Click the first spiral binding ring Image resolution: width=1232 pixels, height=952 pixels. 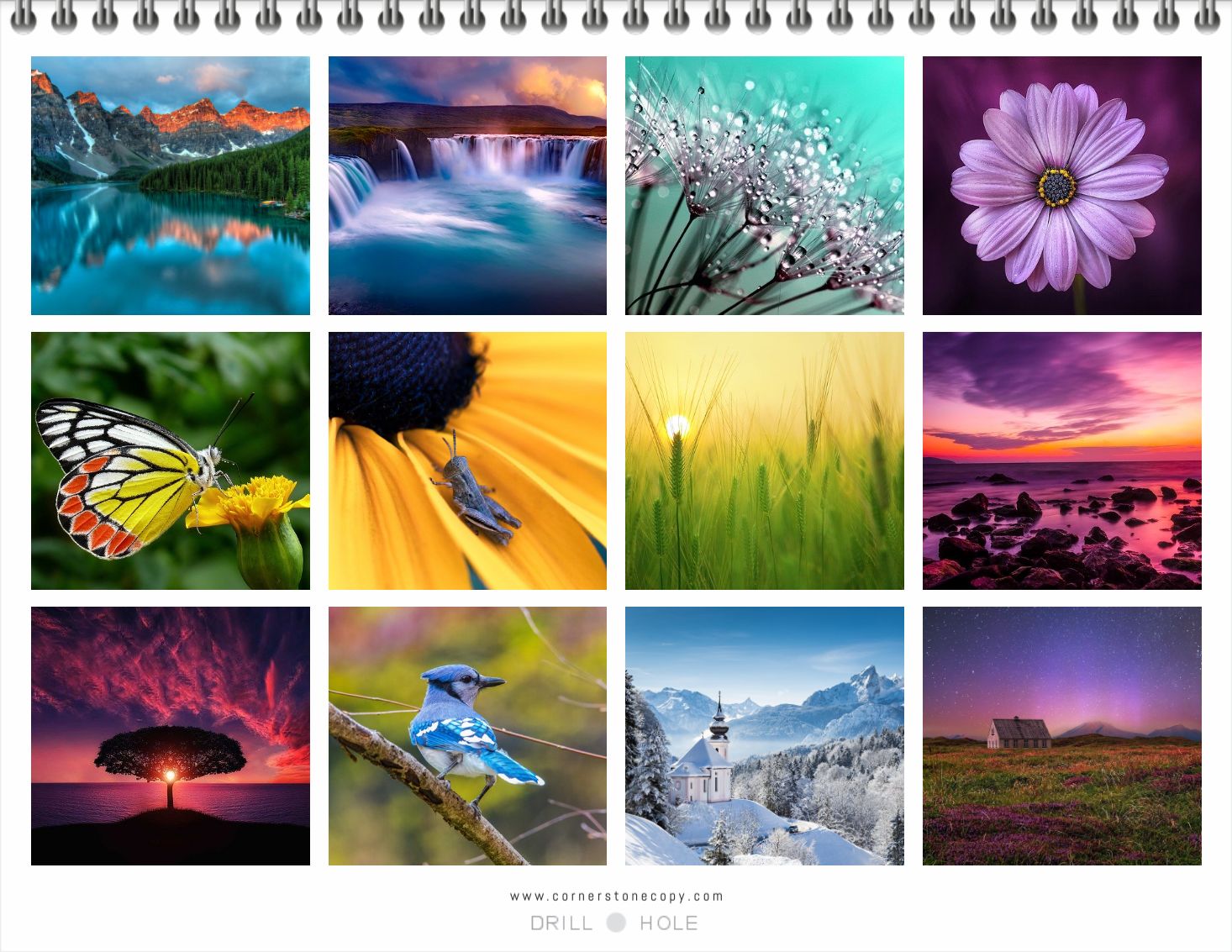click(x=24, y=17)
